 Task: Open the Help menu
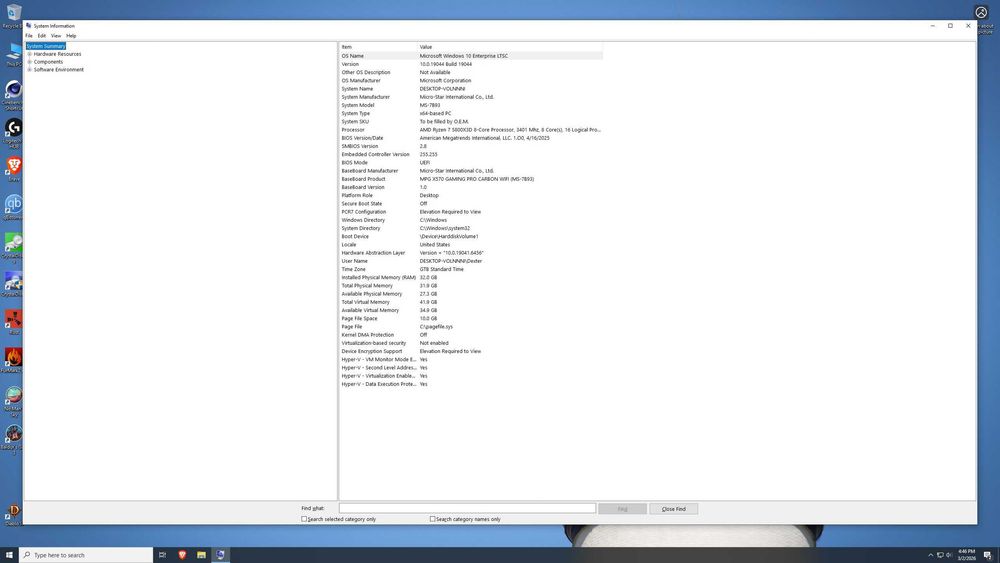tap(71, 36)
